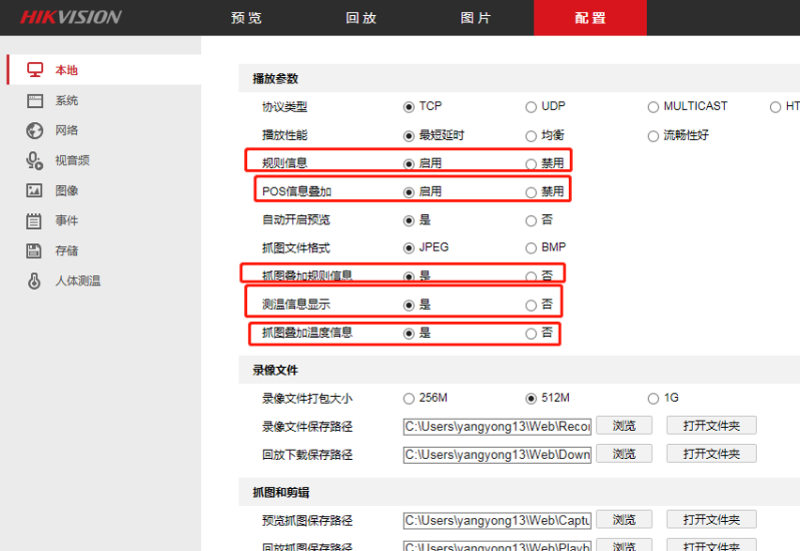Select 均衡 playback performance option

pyautogui.click(x=531, y=135)
